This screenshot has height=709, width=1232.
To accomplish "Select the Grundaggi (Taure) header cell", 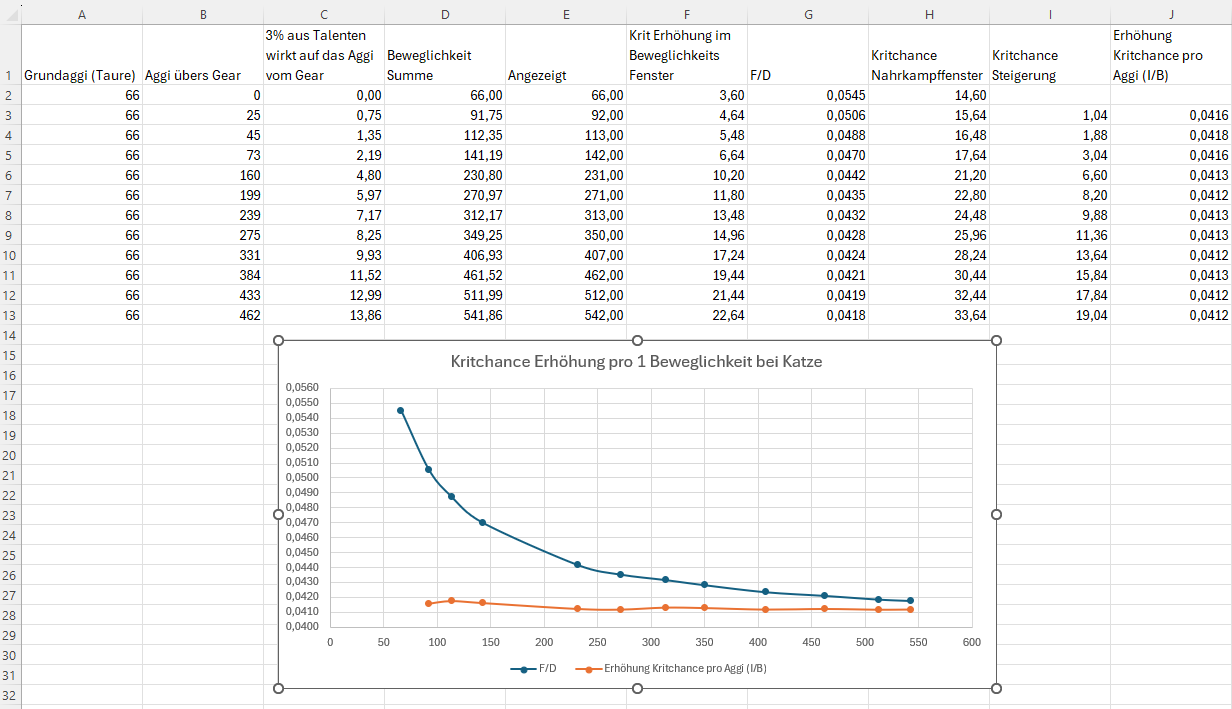I will pyautogui.click(x=82, y=75).
